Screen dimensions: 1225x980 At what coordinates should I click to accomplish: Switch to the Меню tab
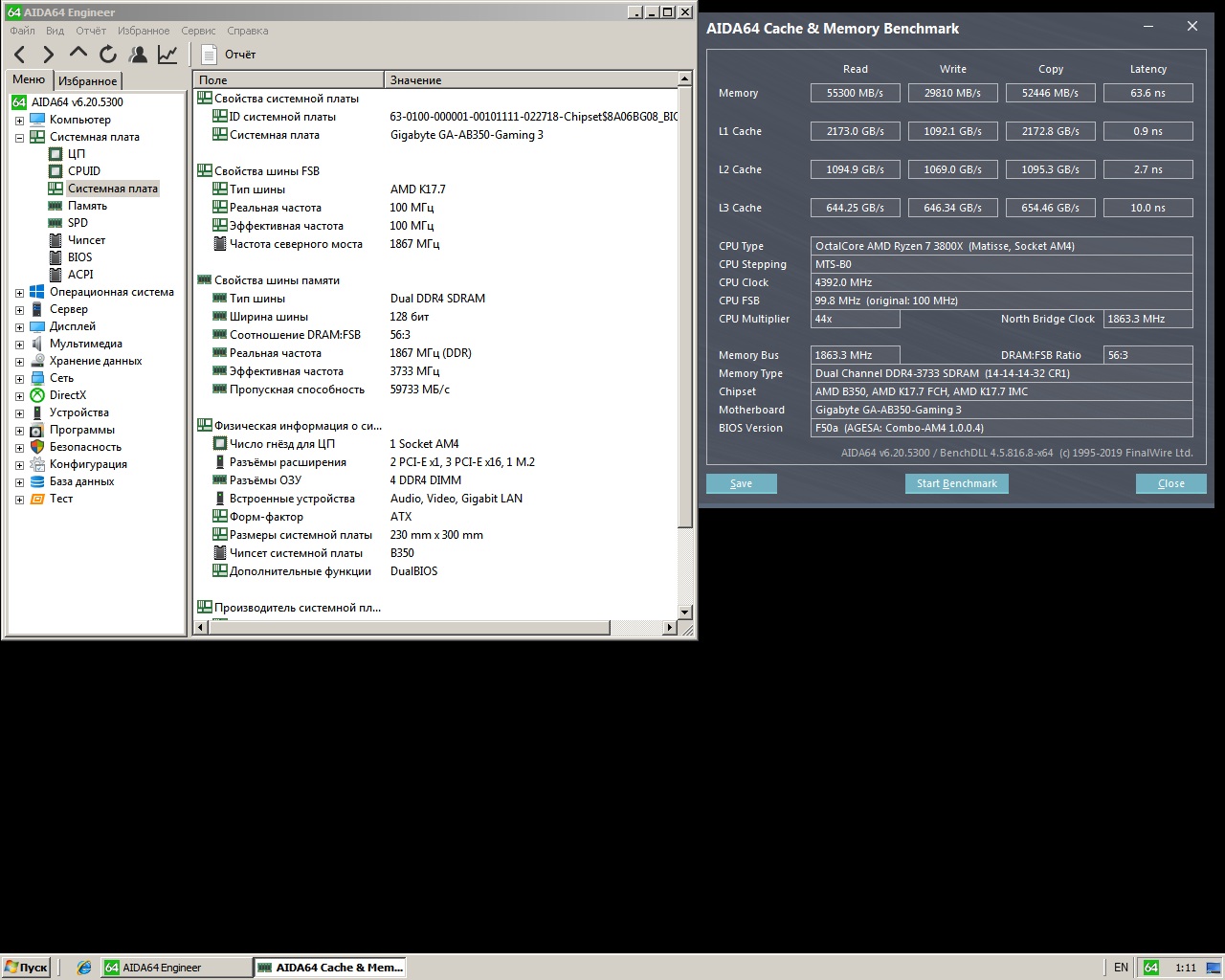(x=29, y=79)
